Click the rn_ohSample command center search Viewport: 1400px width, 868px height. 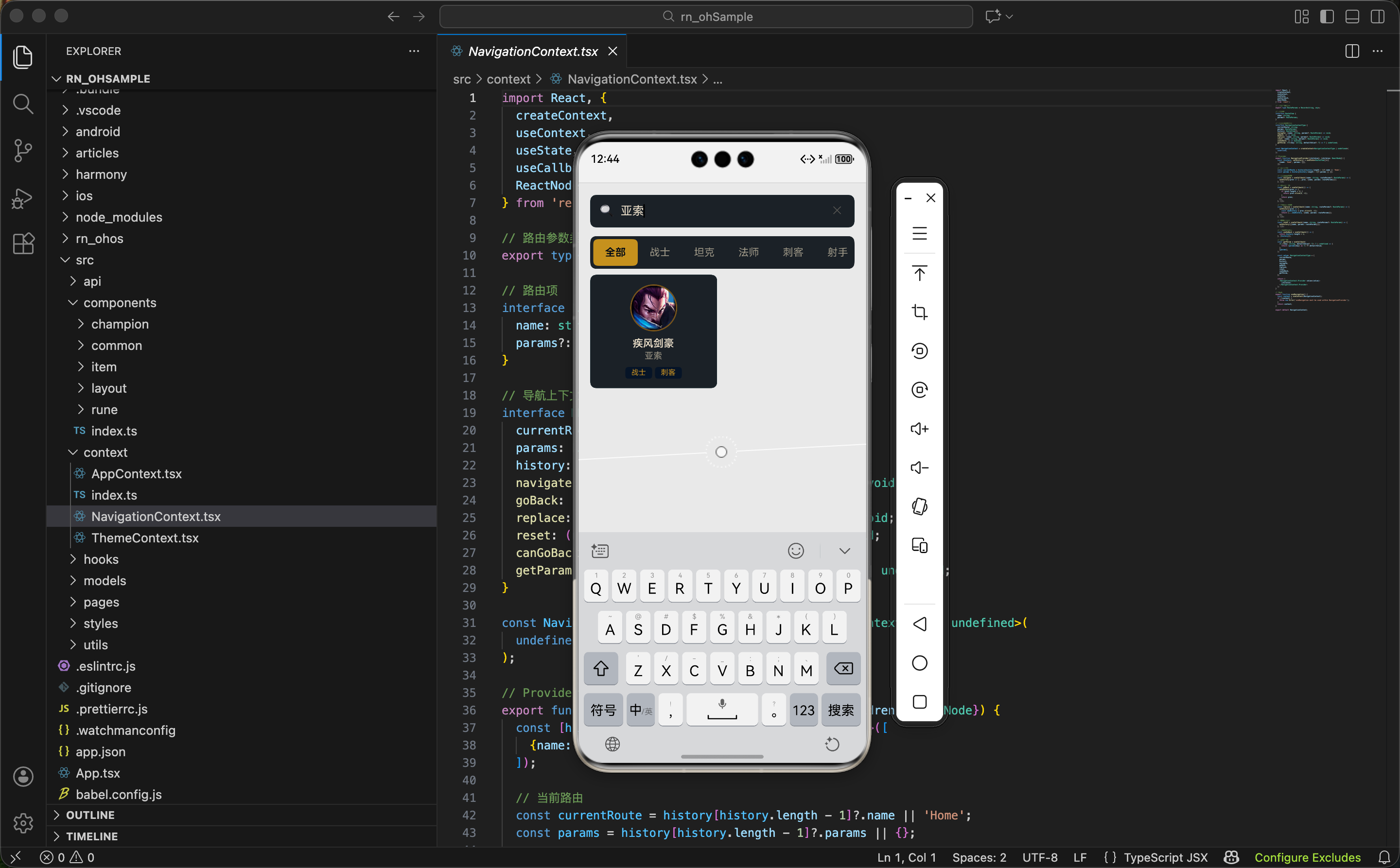click(706, 17)
